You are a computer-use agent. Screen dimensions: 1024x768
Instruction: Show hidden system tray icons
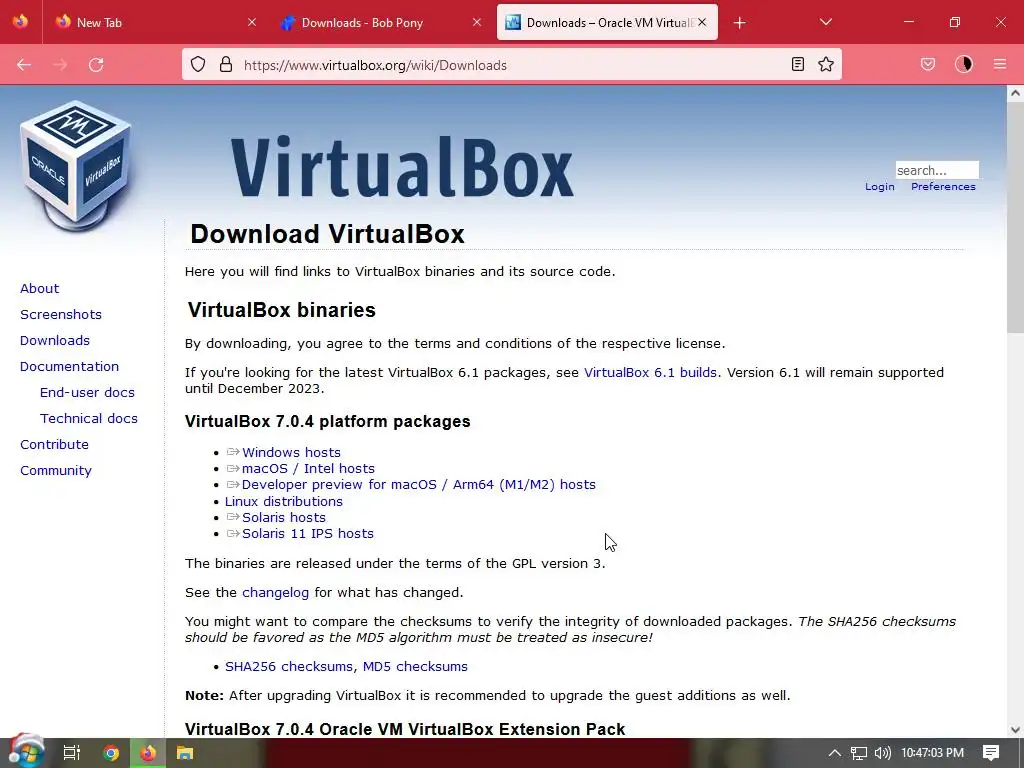[834, 753]
